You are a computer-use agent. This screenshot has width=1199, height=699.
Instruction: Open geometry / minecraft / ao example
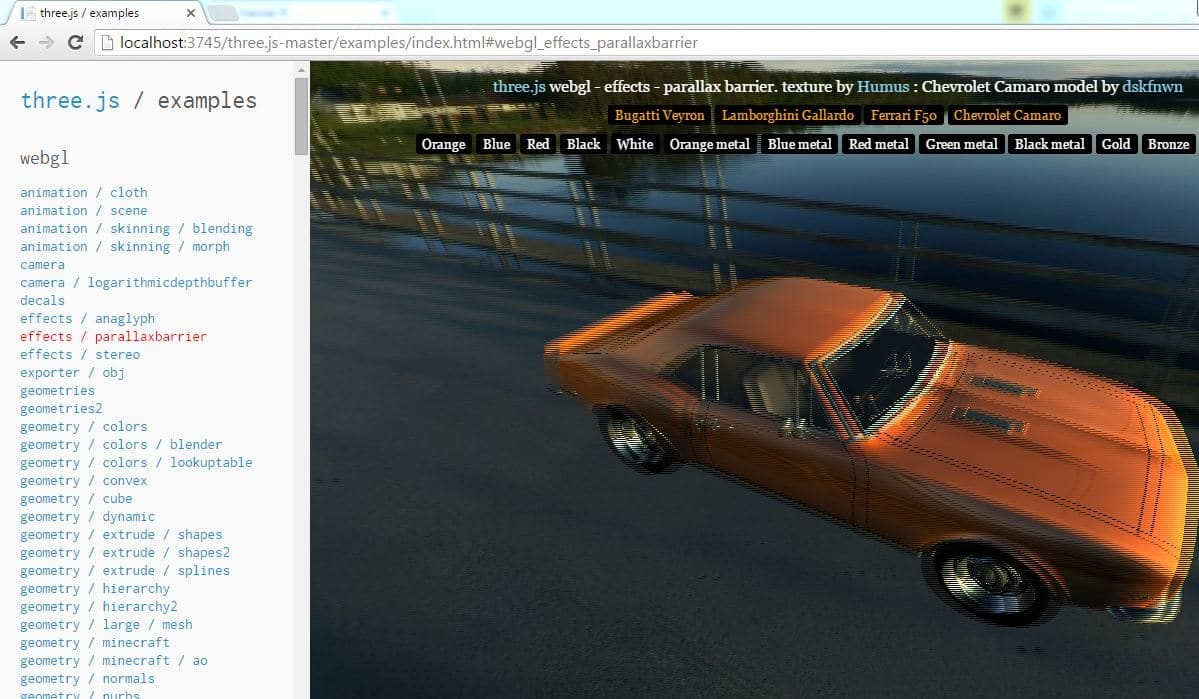(x=113, y=661)
